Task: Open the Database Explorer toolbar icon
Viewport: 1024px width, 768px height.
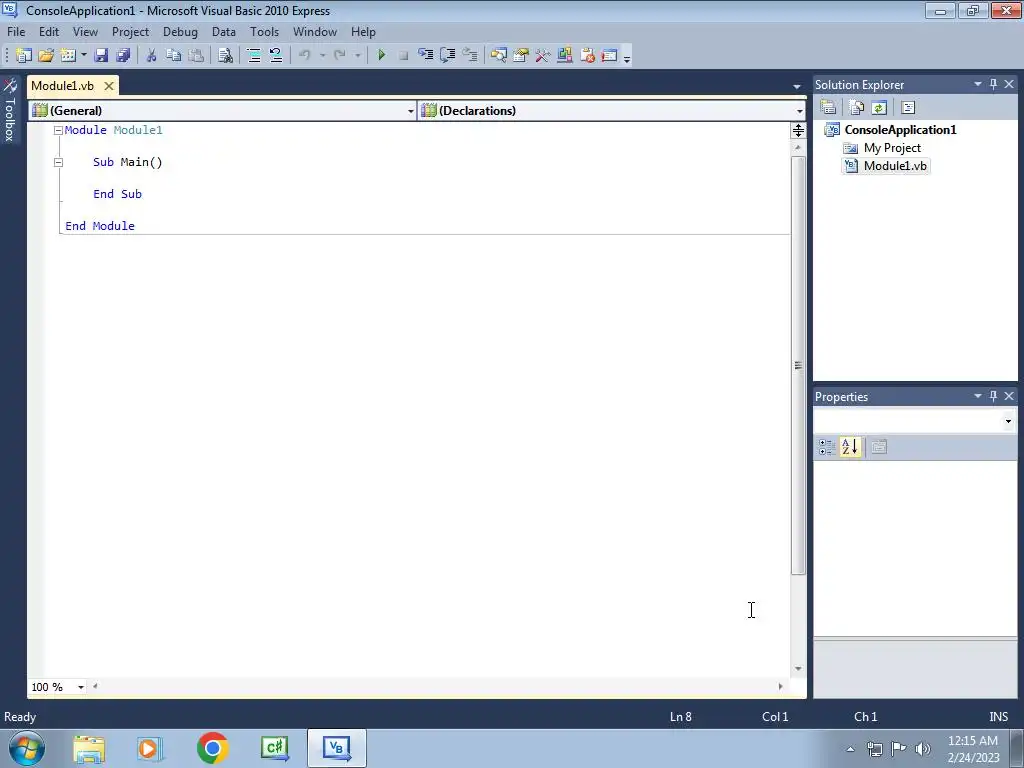Action: (565, 56)
